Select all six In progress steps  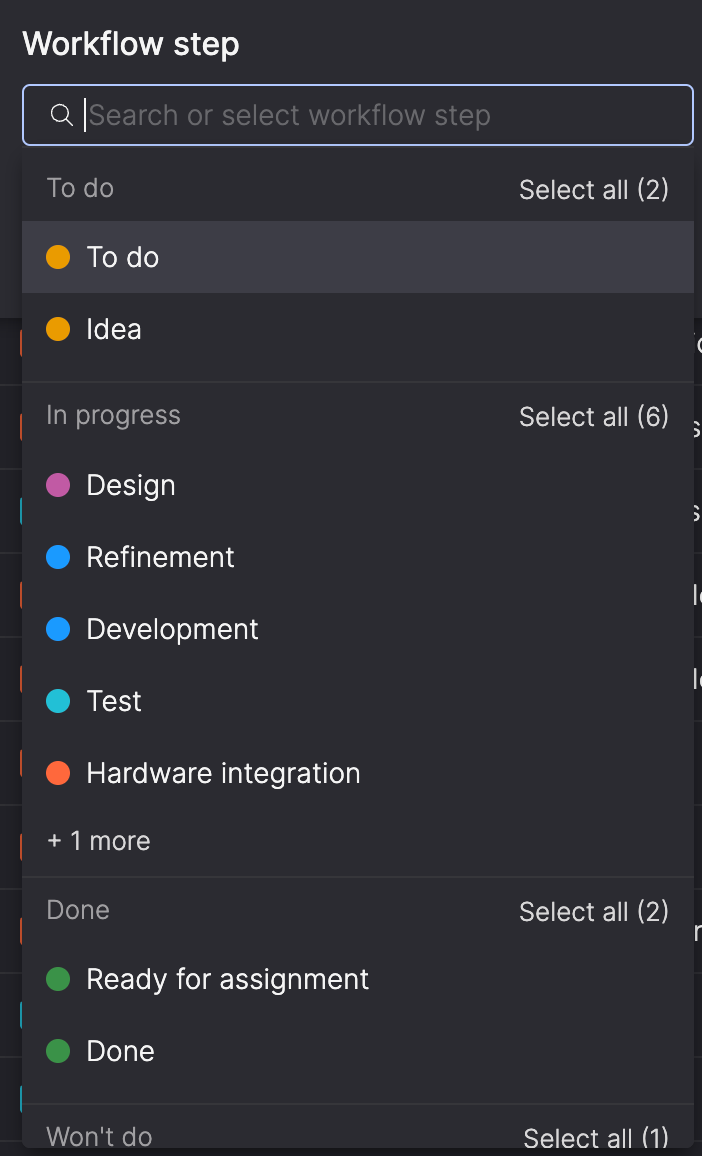point(593,417)
